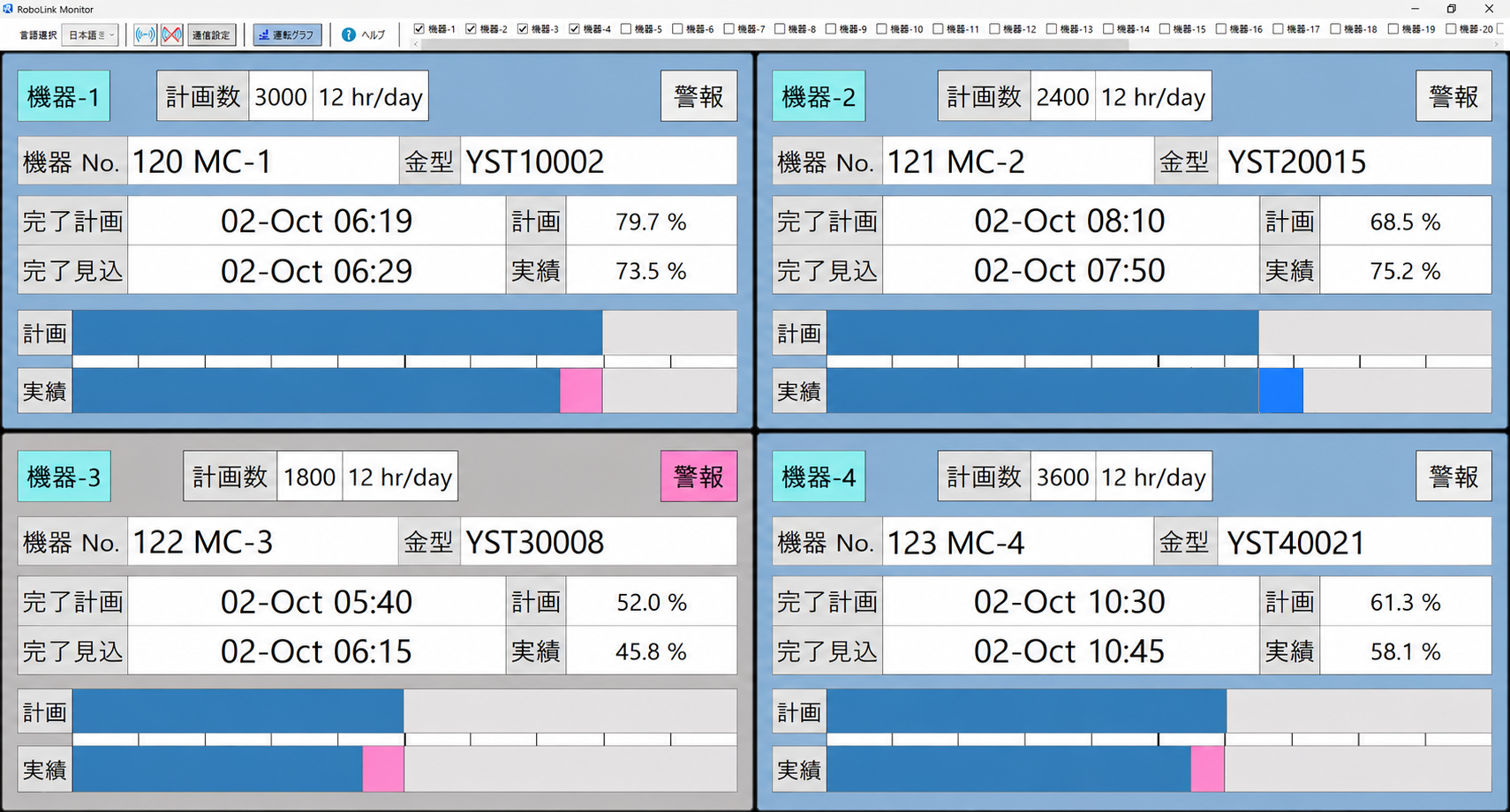
Task: Click the 機器 No. field 122 MC-3
Action: [263, 542]
